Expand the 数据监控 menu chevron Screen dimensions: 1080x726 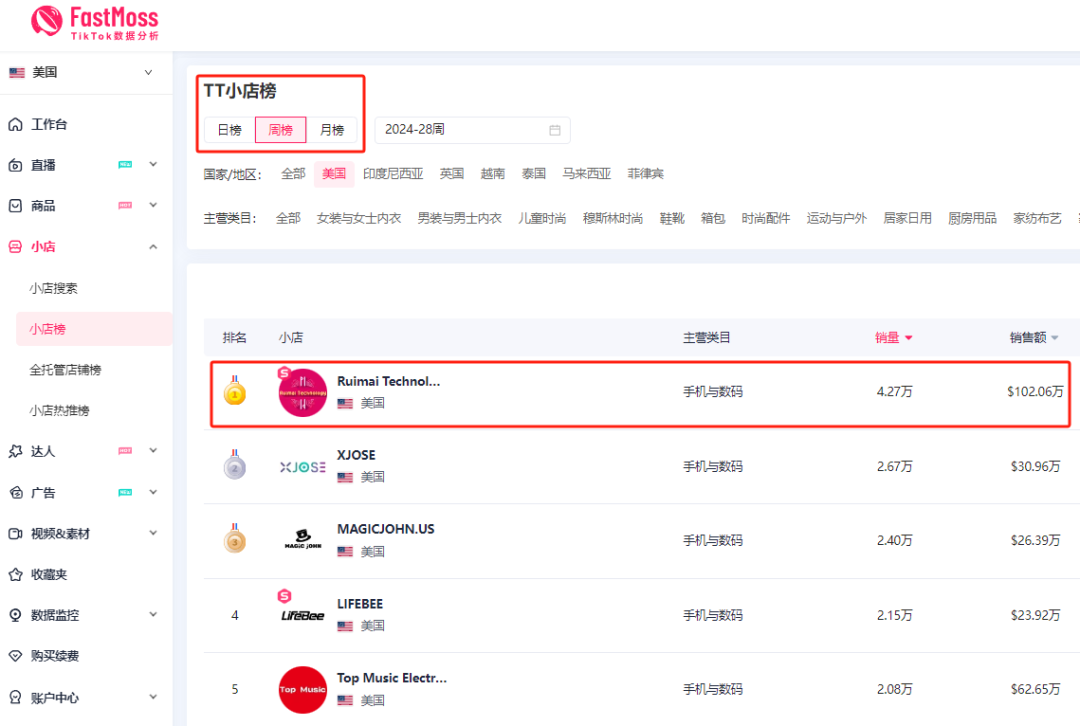[x=153, y=614]
